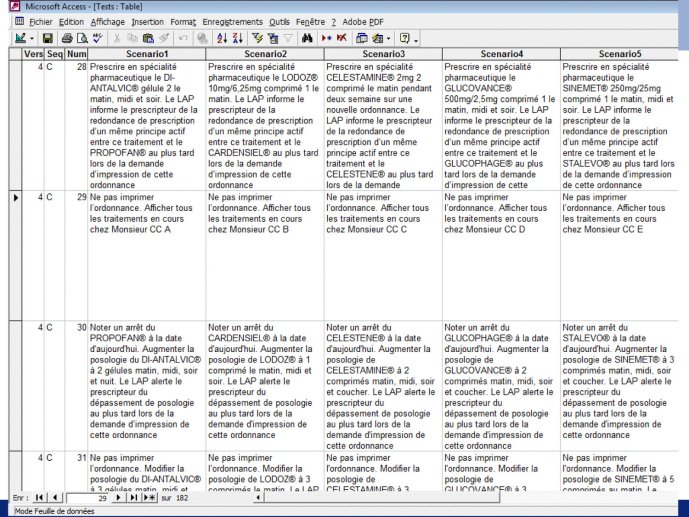Sort records descending Z to A
Screen dimensions: 689x517
click(x=237, y=39)
